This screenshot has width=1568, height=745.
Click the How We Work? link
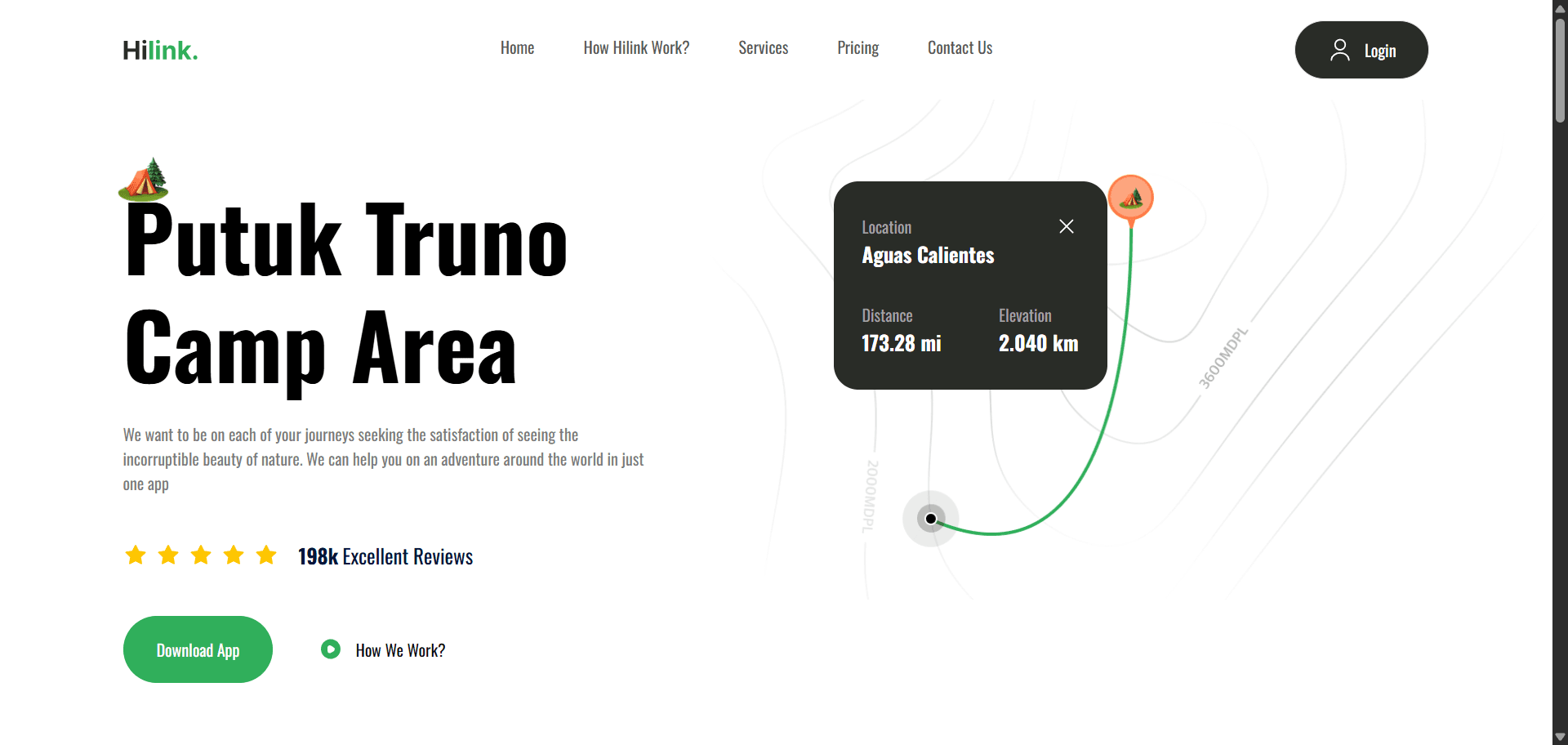(x=400, y=650)
